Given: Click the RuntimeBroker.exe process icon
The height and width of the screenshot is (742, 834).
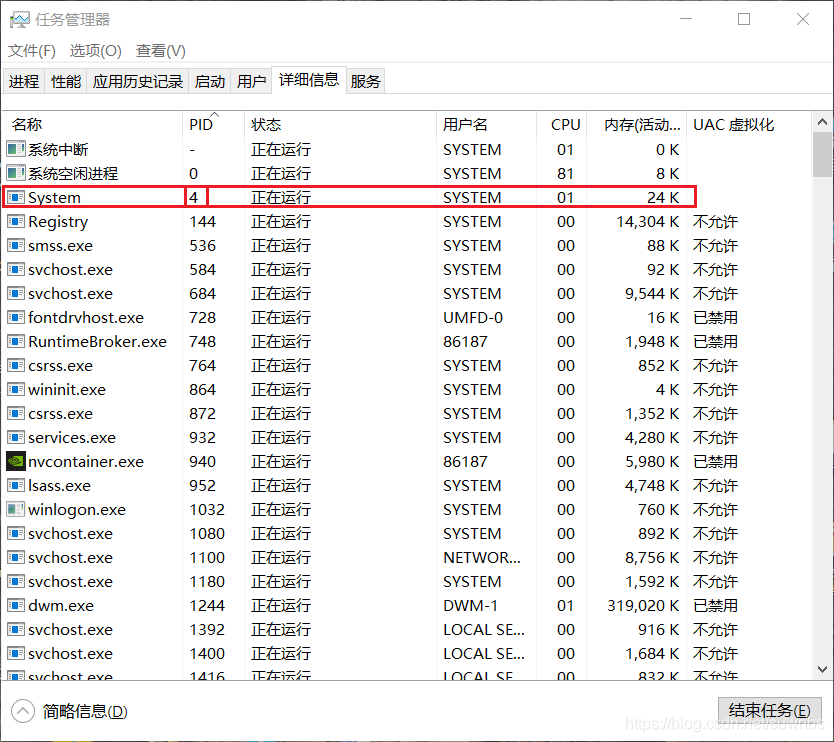Looking at the screenshot, I should coord(16,341).
